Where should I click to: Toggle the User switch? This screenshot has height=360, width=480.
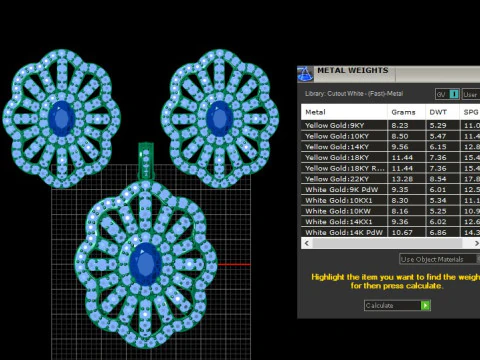pos(471,94)
